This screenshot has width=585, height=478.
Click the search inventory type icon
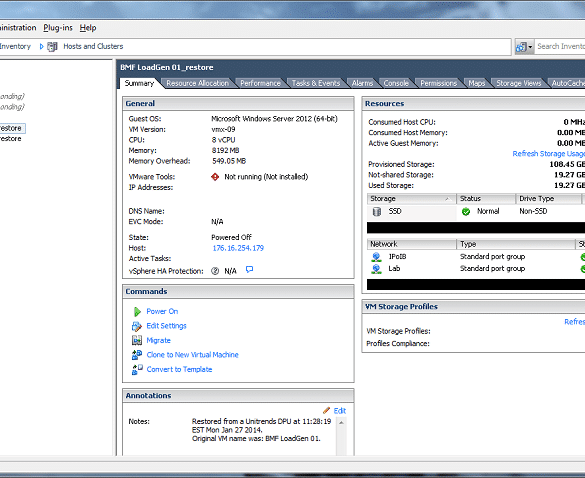pos(521,47)
